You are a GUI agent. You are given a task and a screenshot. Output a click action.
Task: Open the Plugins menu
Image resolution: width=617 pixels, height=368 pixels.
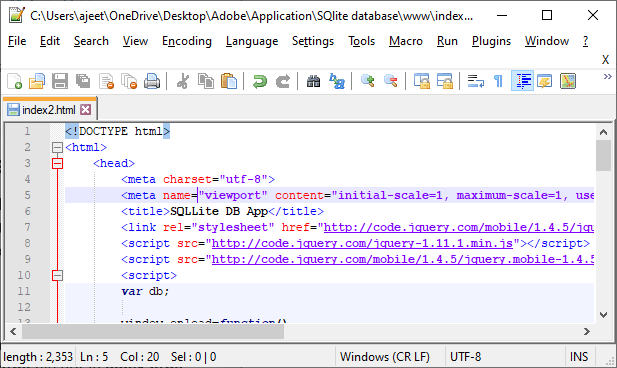tap(491, 41)
